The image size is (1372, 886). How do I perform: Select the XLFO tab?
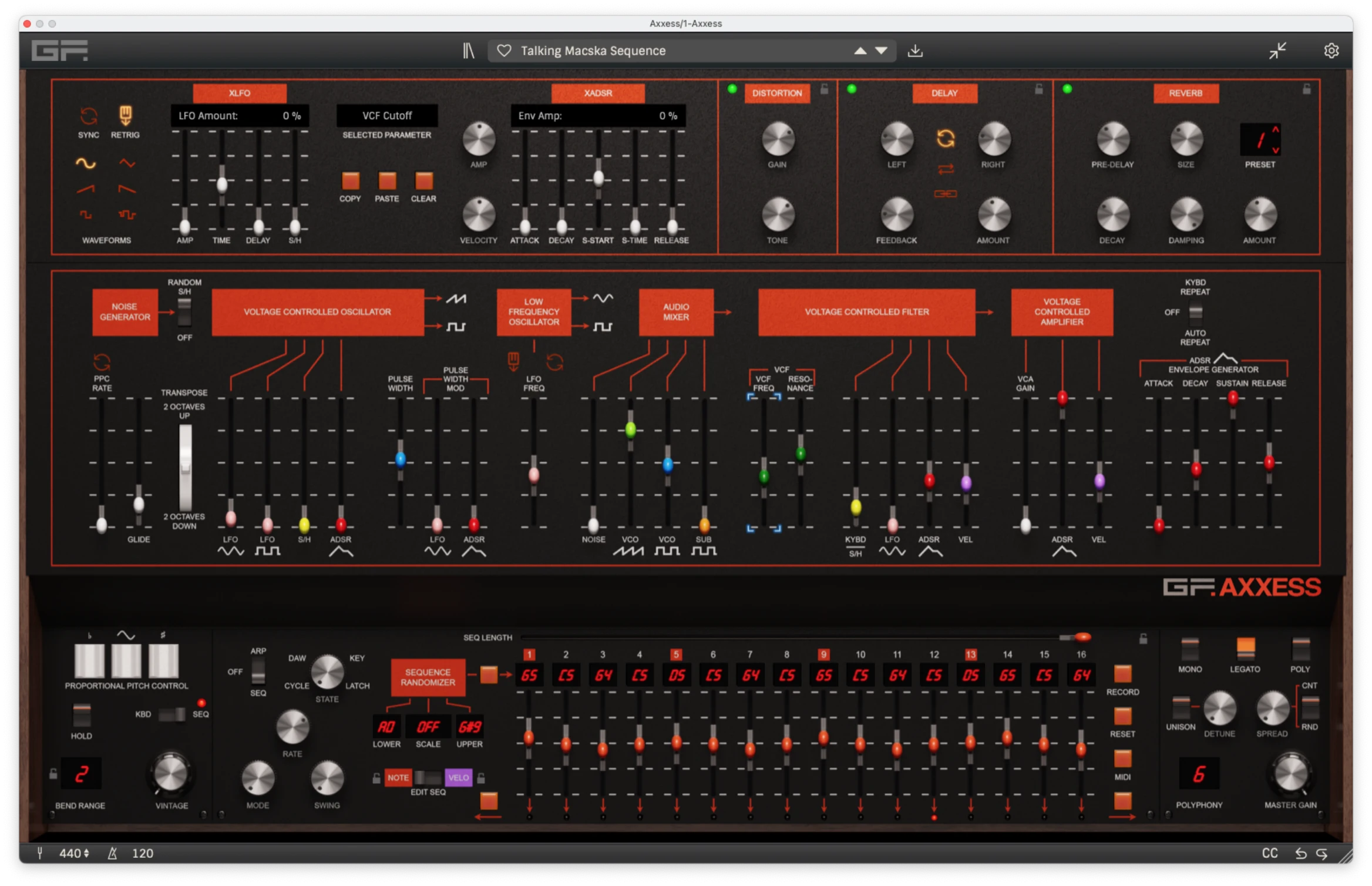pos(240,93)
